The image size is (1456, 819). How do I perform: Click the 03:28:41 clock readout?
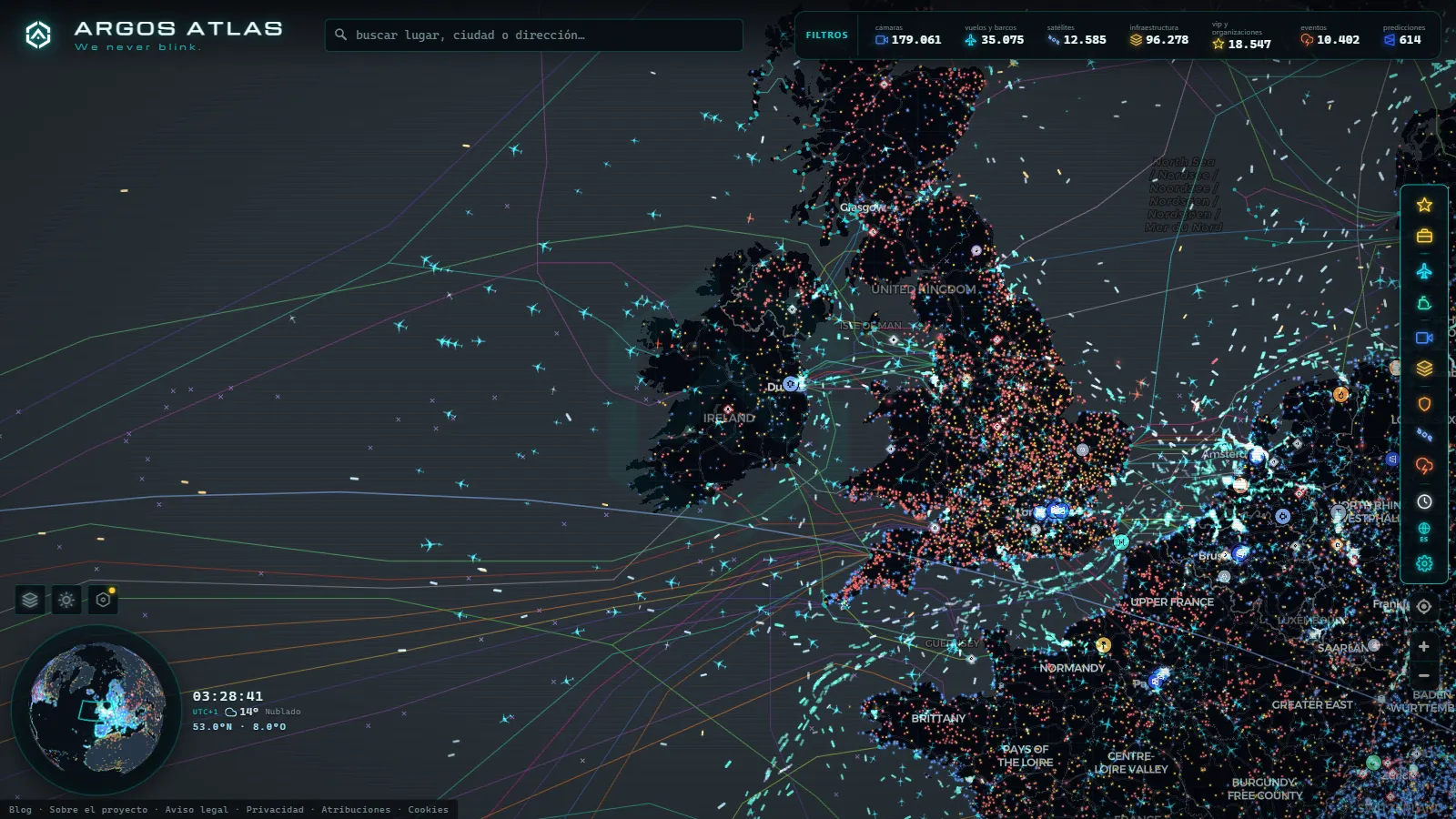coord(227,696)
